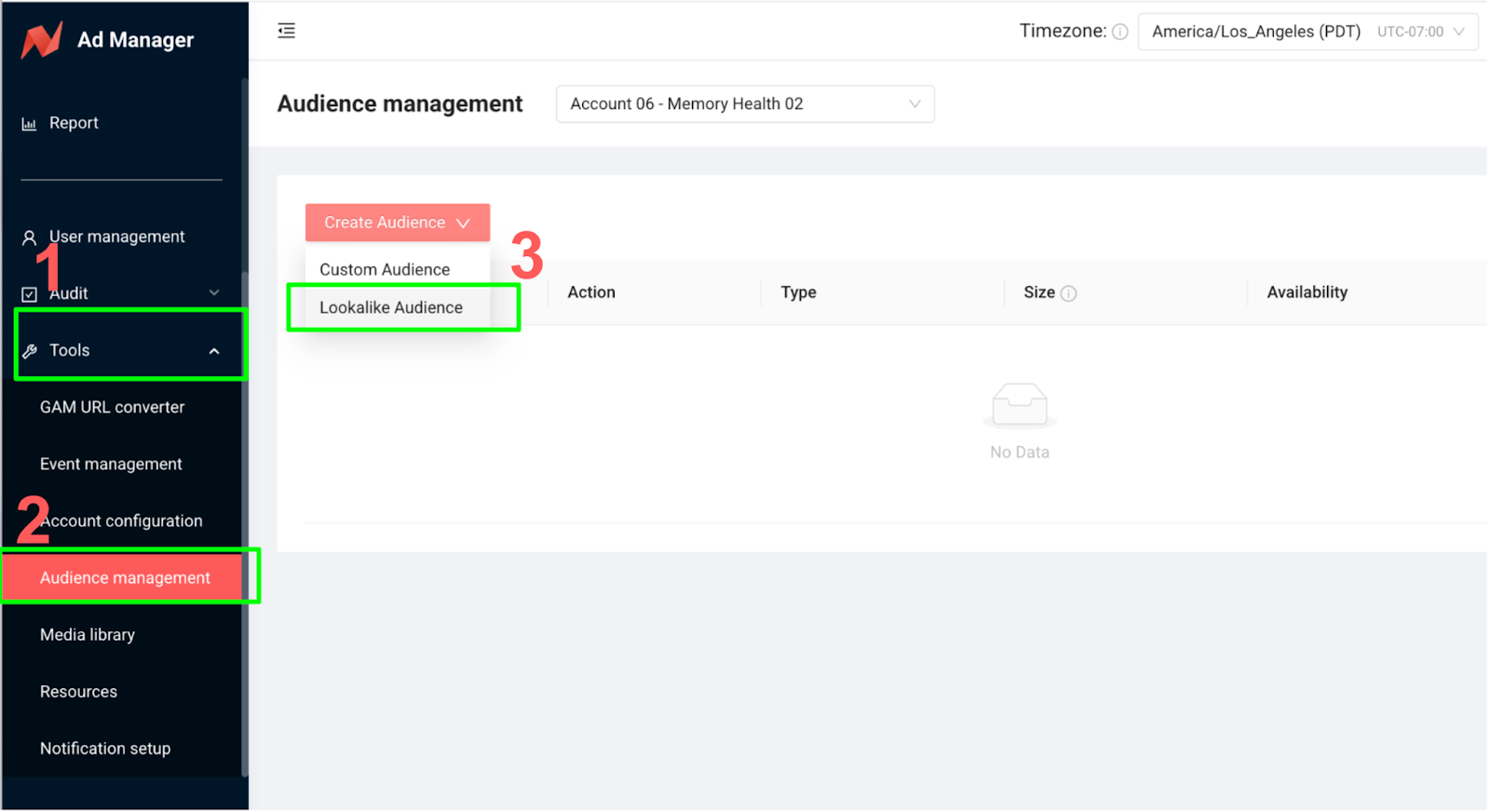Open Notification setup page

click(x=105, y=749)
